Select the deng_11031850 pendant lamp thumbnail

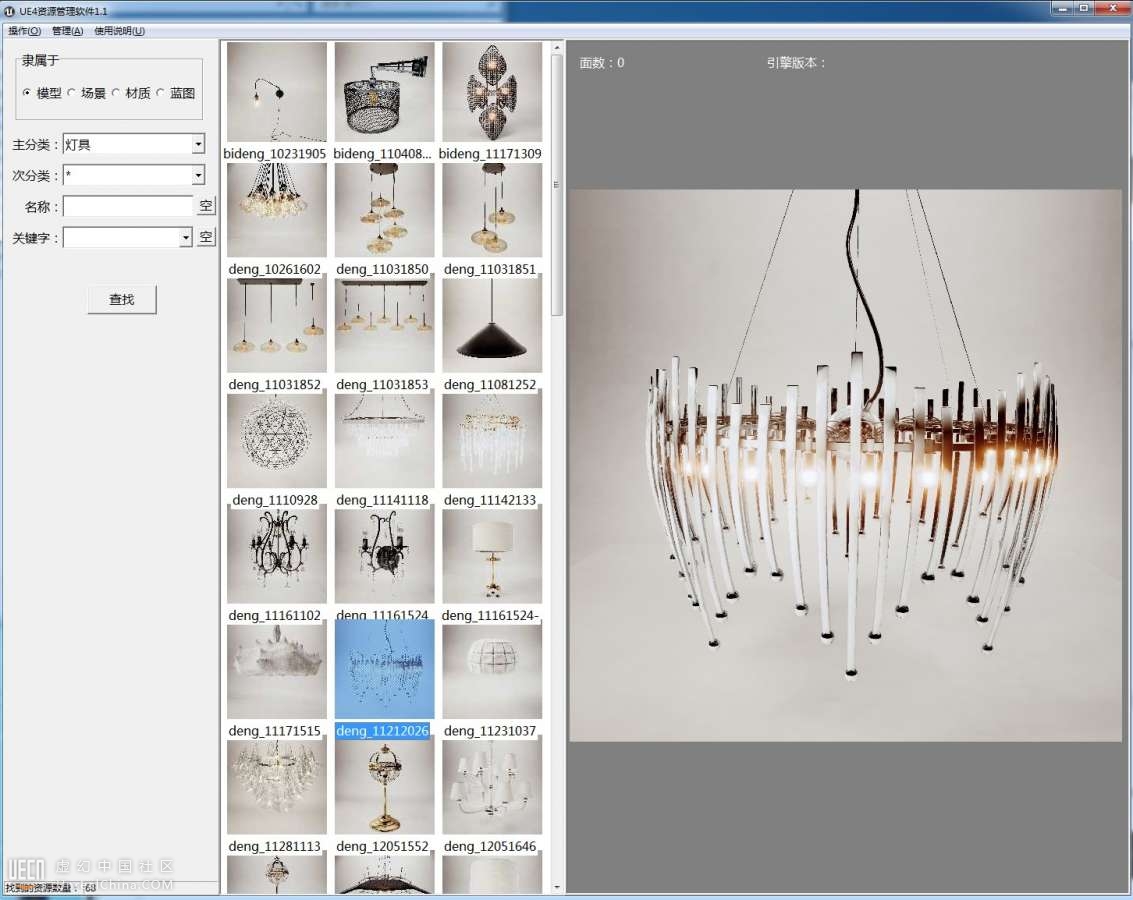(384, 210)
